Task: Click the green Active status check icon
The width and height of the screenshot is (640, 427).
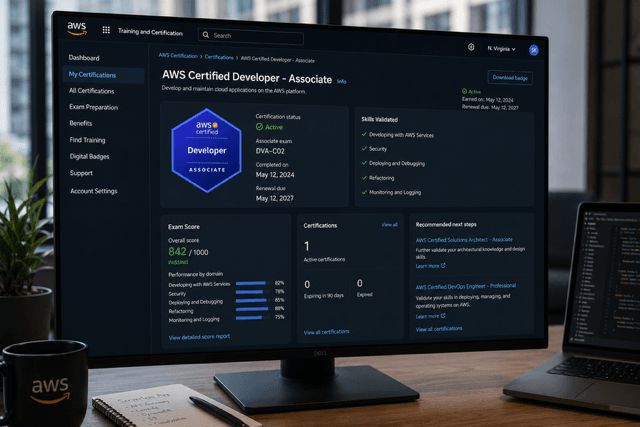Action: [259, 127]
